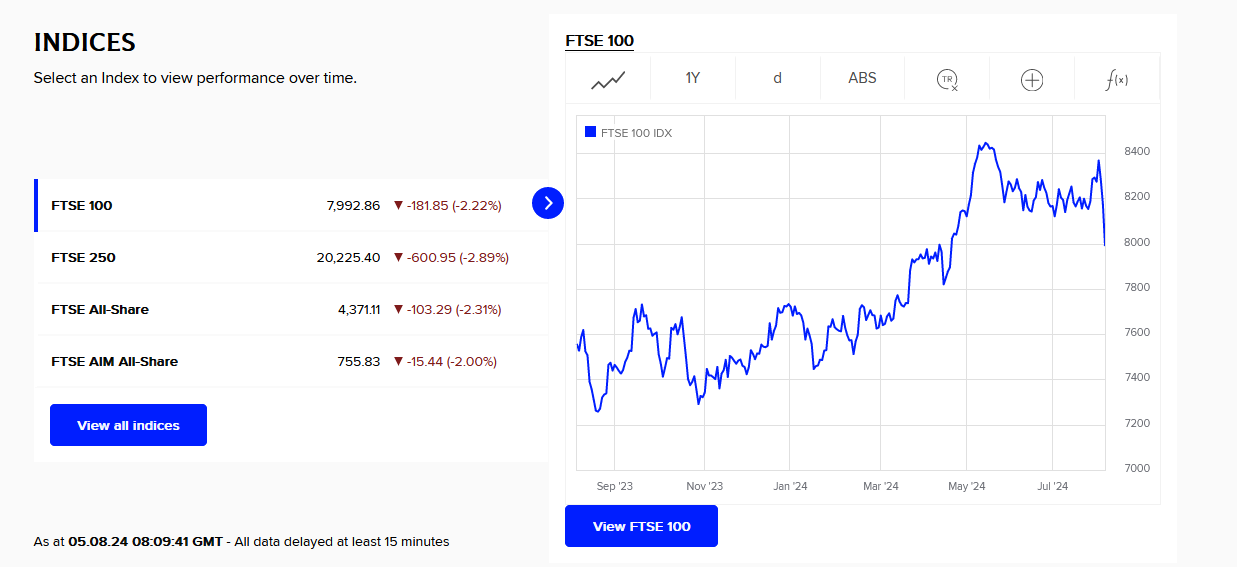Click the FTSE 100 IDX legend label
1237x567 pixels.
pos(636,133)
